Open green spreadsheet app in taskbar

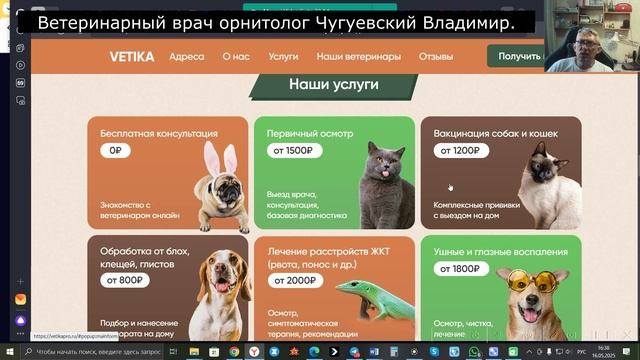point(513,351)
